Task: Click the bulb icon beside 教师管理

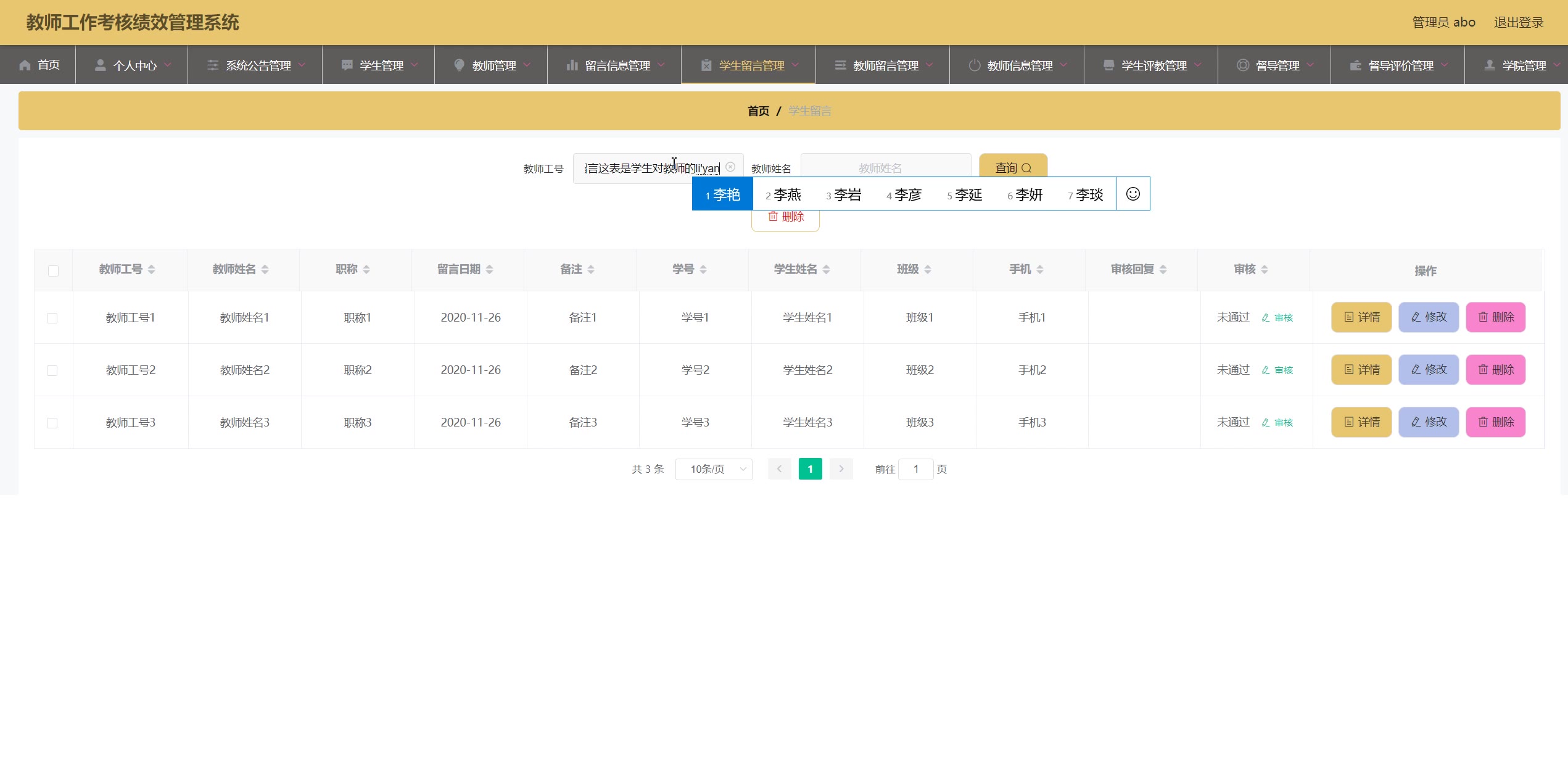Action: (459, 65)
